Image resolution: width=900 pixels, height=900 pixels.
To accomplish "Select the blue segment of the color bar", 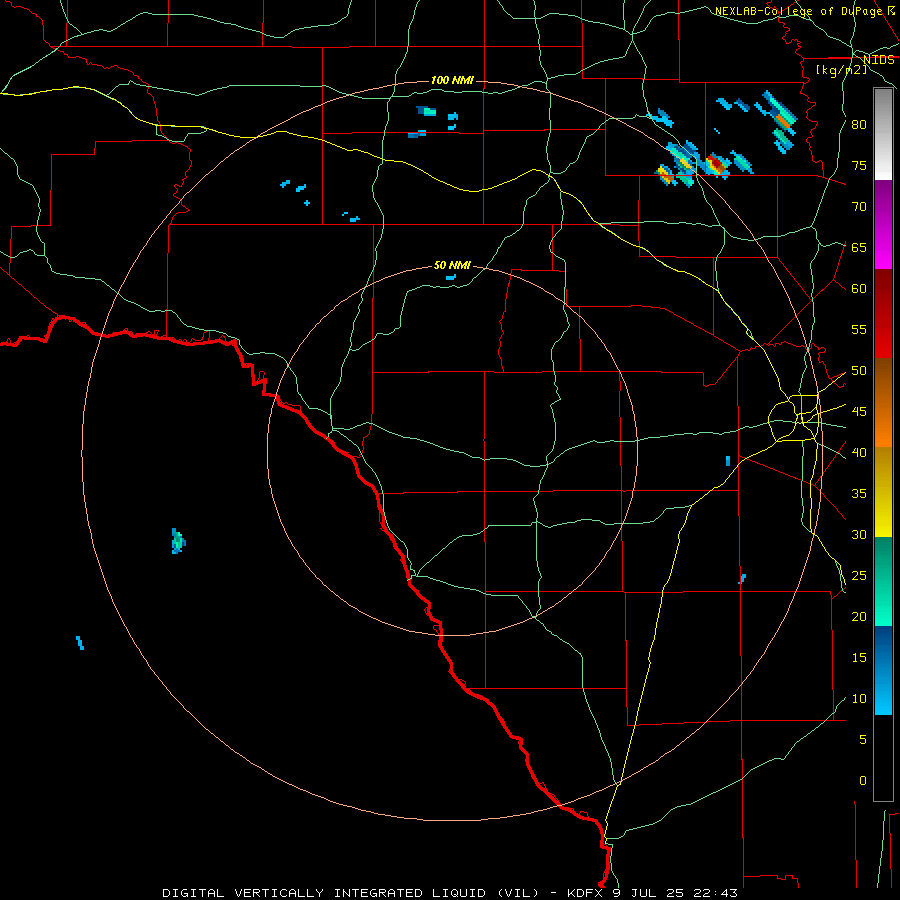I will [883, 670].
